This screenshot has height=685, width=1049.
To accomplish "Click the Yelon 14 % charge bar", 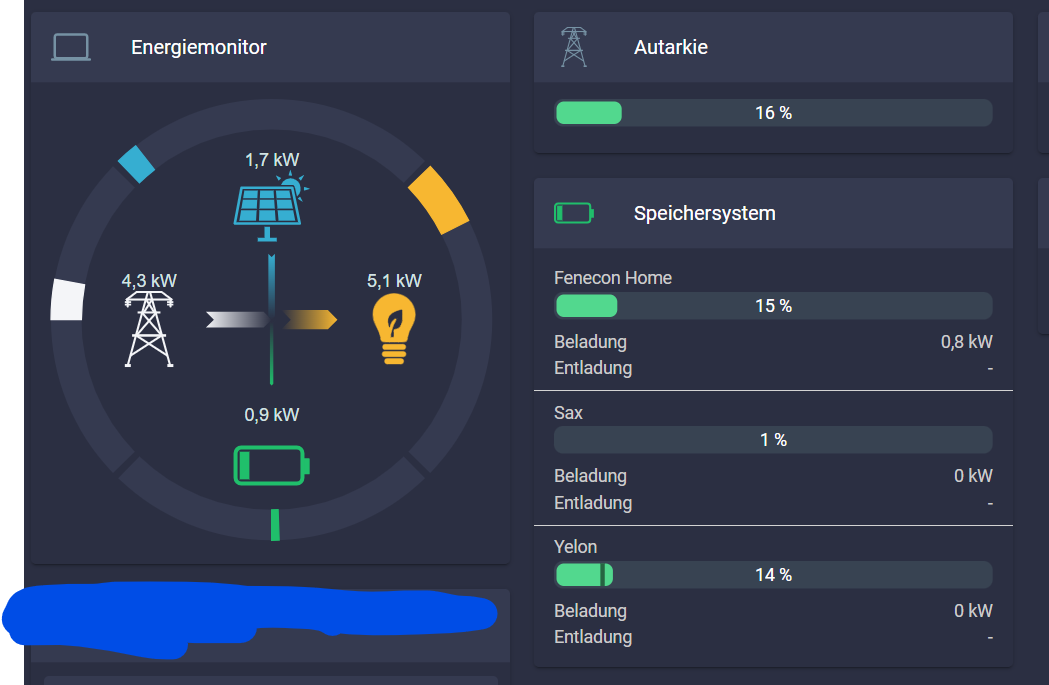I will tap(773, 575).
